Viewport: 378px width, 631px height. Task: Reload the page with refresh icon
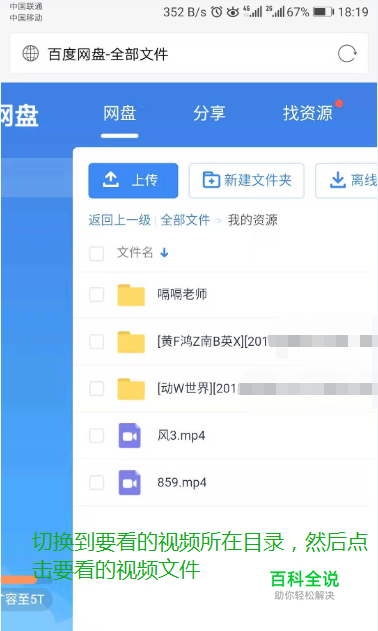(x=347, y=54)
